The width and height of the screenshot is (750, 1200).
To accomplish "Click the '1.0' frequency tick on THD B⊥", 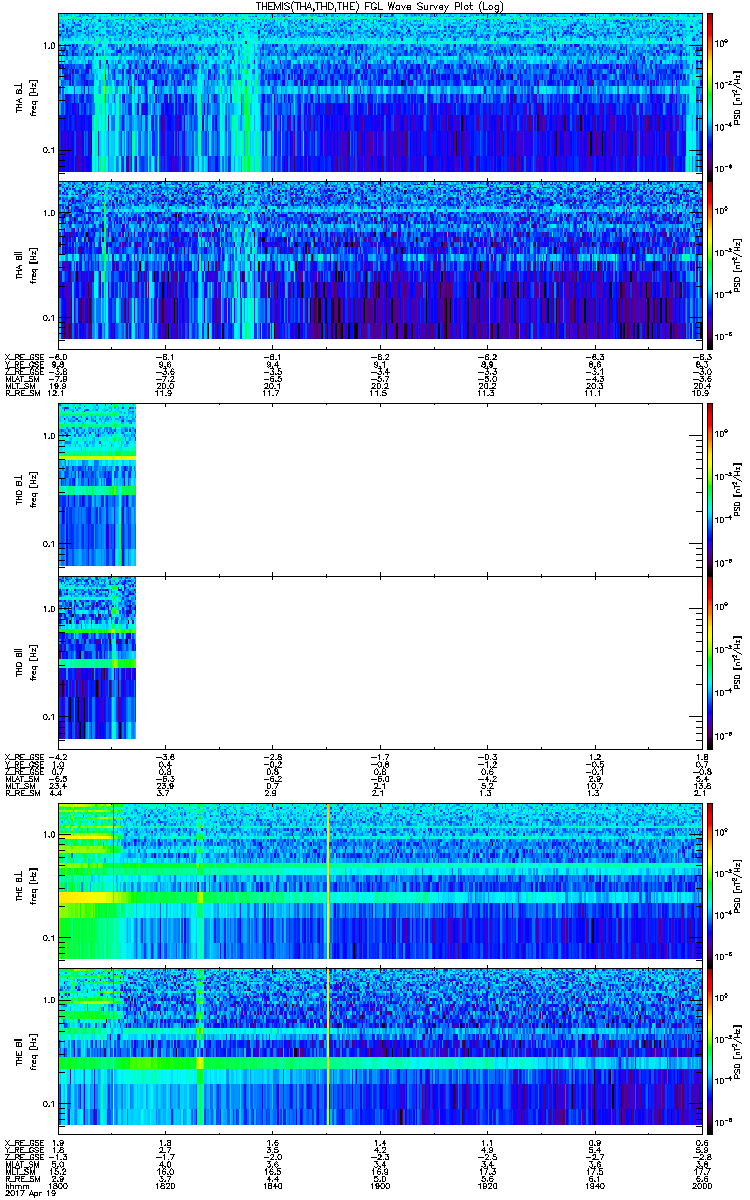I will (x=48, y=437).
